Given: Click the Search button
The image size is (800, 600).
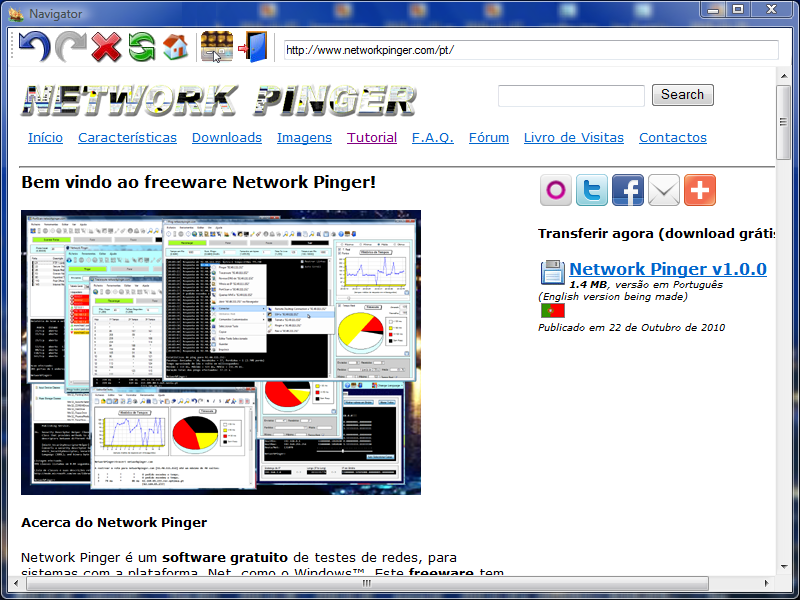Looking at the screenshot, I should (683, 95).
